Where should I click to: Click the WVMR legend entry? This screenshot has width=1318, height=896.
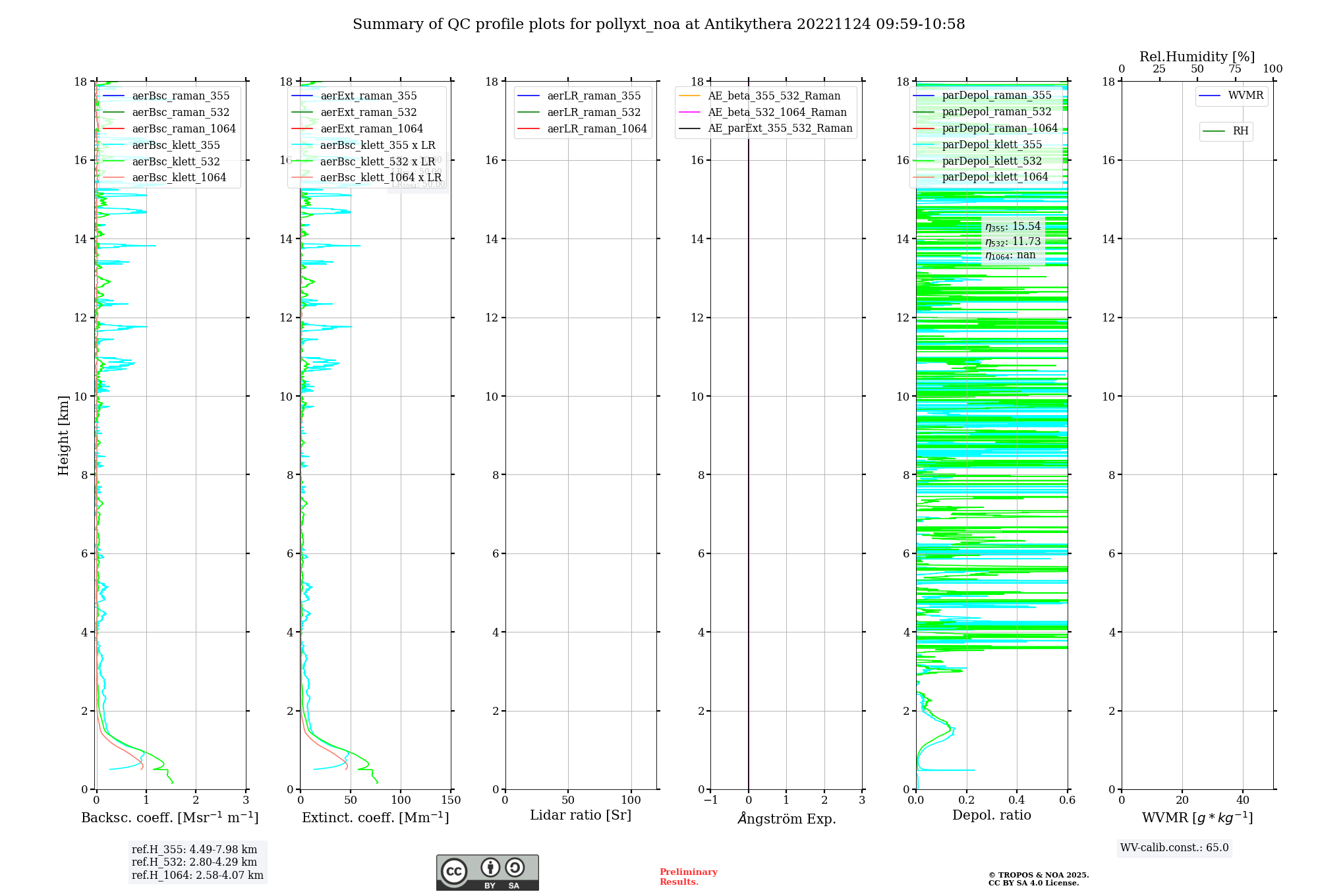(1245, 96)
